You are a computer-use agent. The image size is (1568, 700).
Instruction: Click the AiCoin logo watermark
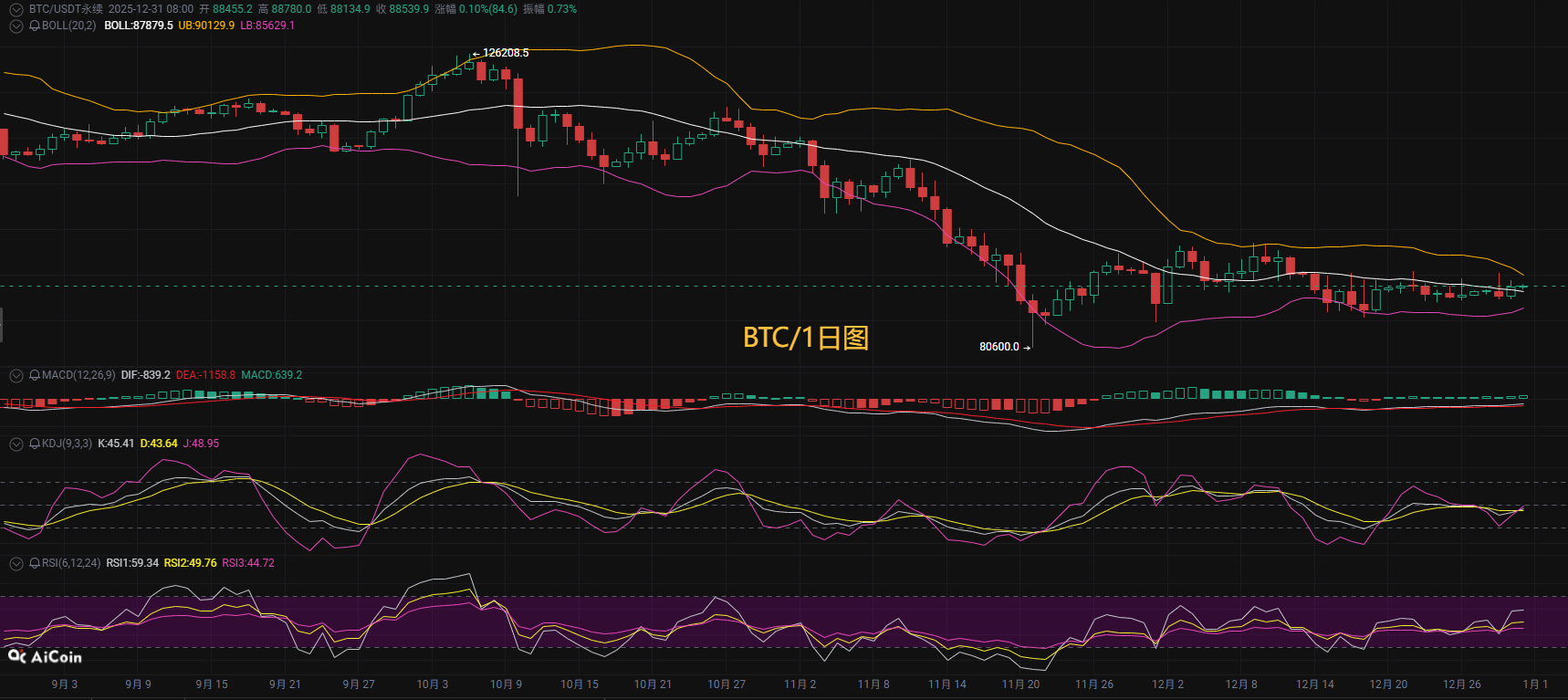click(45, 657)
